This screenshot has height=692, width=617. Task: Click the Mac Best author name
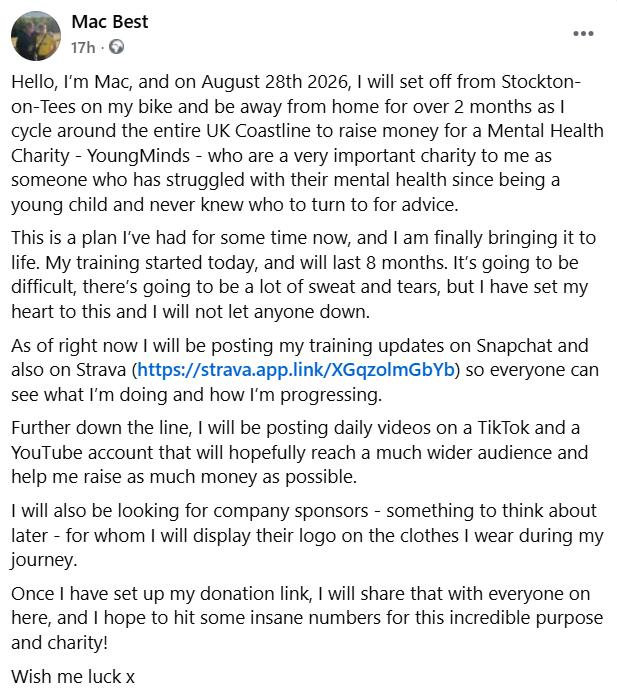click(110, 22)
